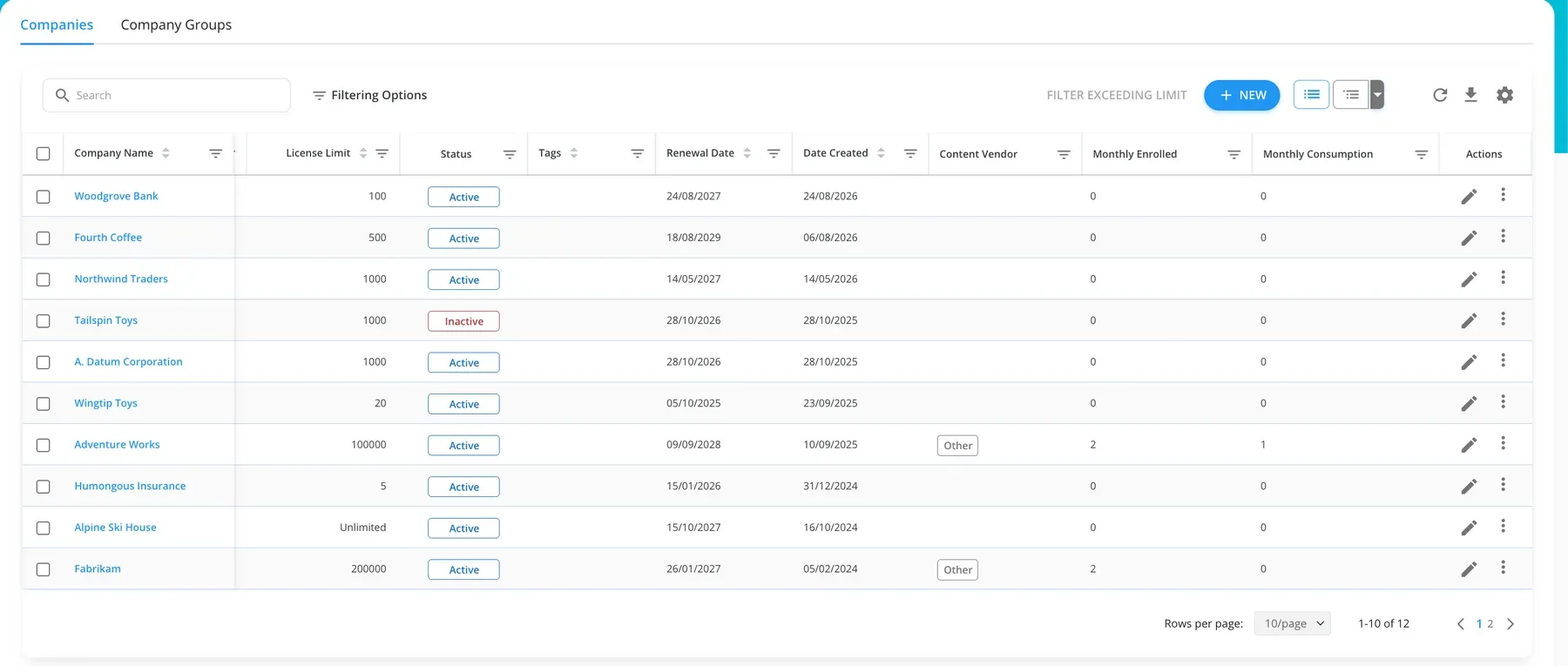This screenshot has height=666, width=1568.
Task: Open more actions for Adventure Works
Action: click(x=1503, y=444)
